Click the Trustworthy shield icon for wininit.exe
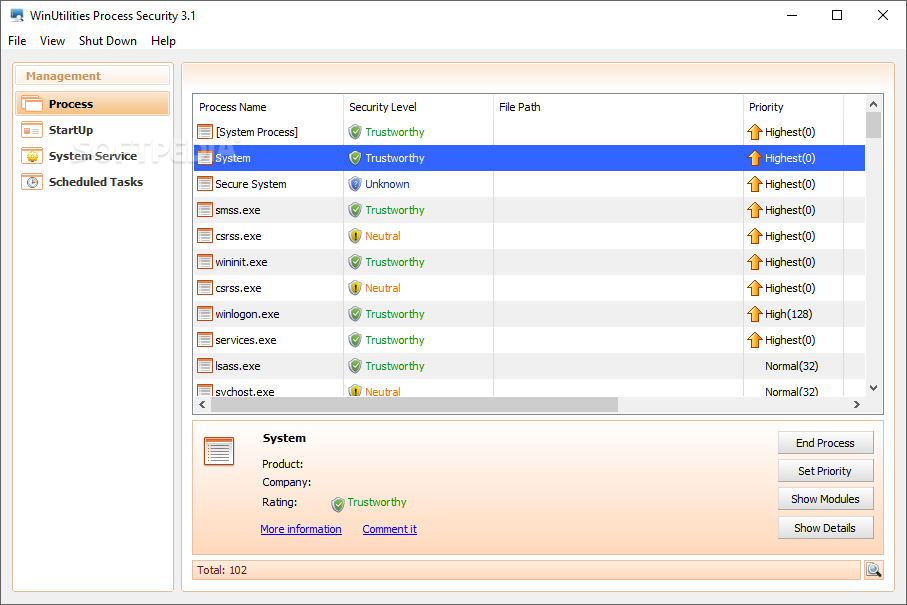 tap(355, 262)
